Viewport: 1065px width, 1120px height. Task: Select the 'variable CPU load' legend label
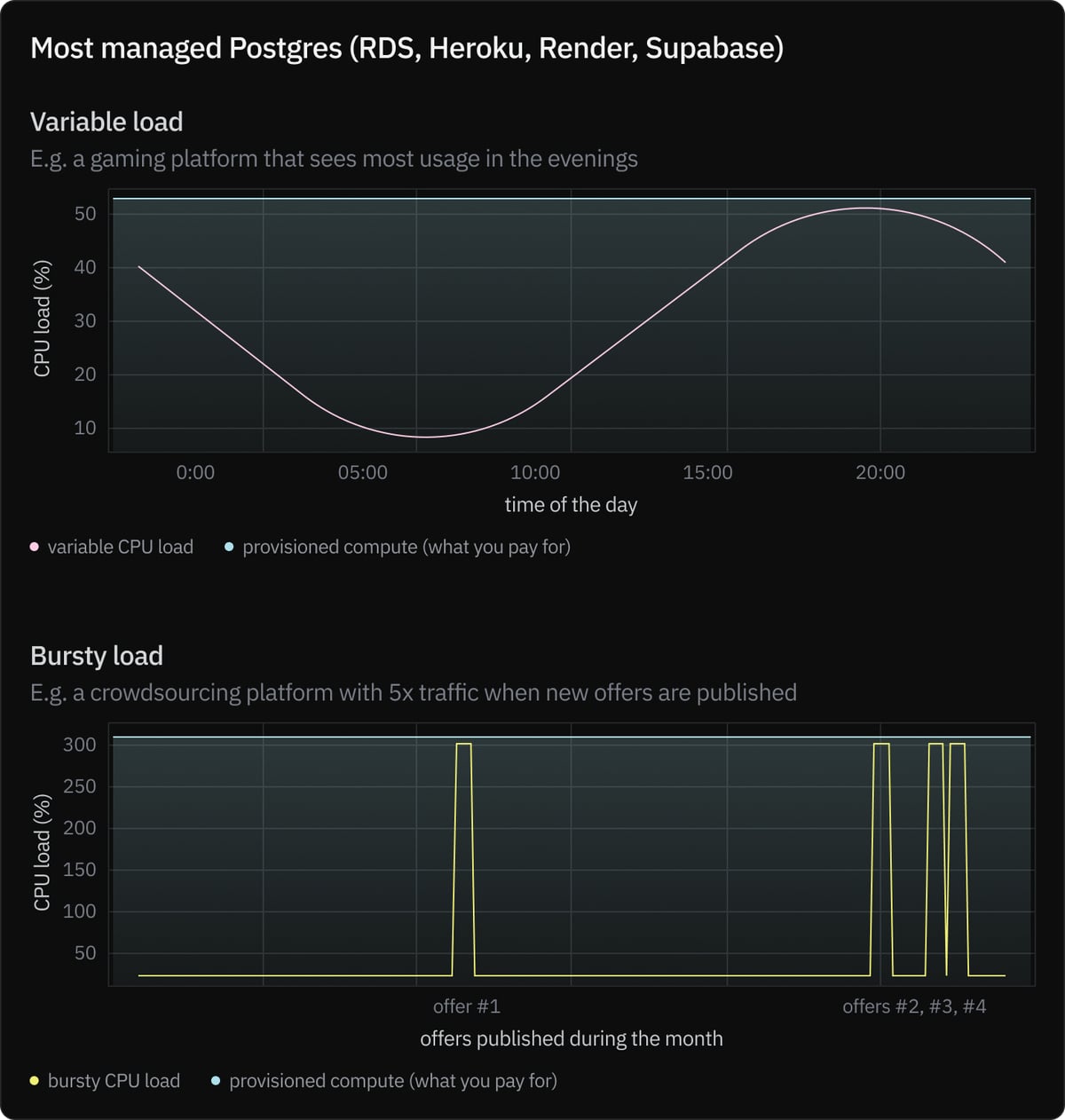pos(120,548)
